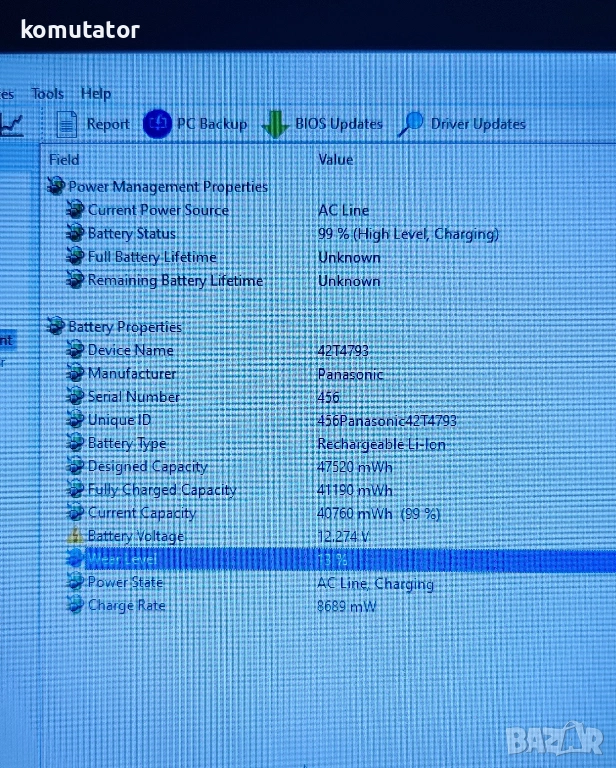Click the Driver Updates magnifier icon

coord(410,124)
